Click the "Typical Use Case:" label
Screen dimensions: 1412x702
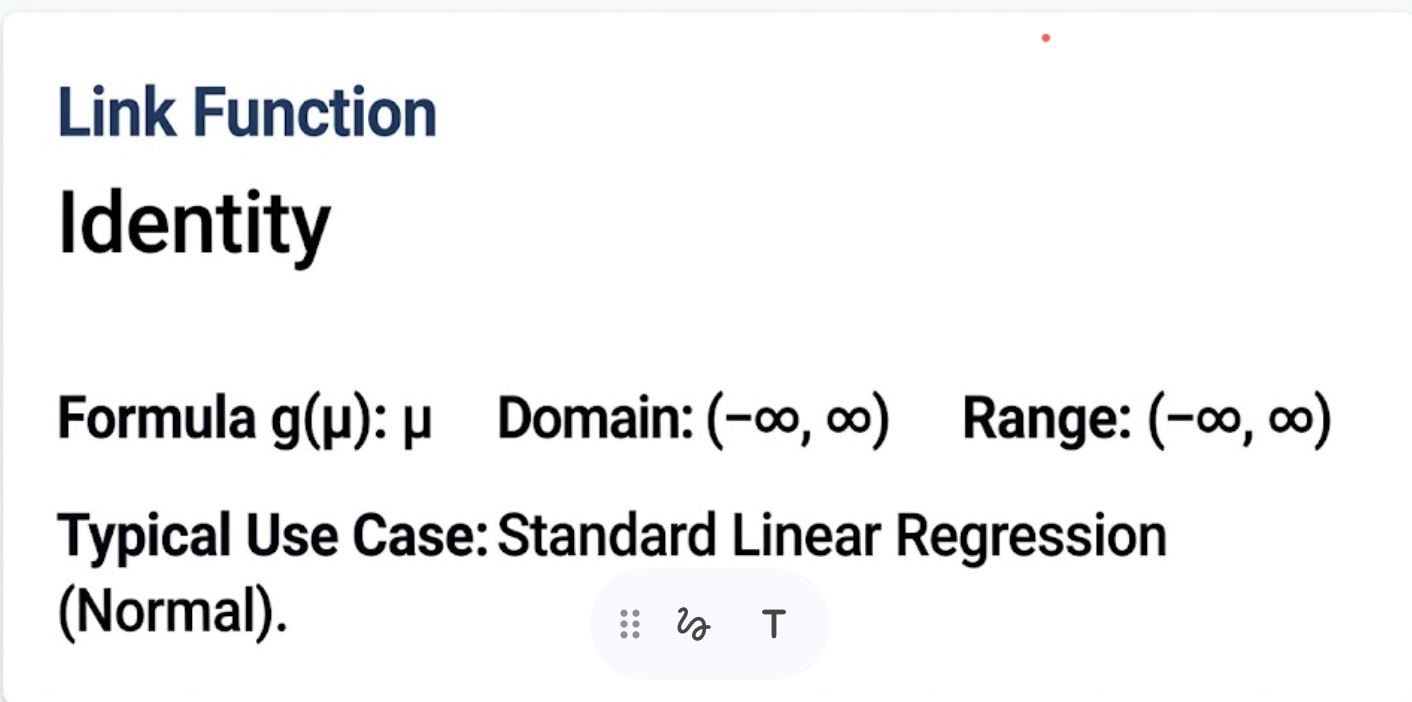point(272,537)
